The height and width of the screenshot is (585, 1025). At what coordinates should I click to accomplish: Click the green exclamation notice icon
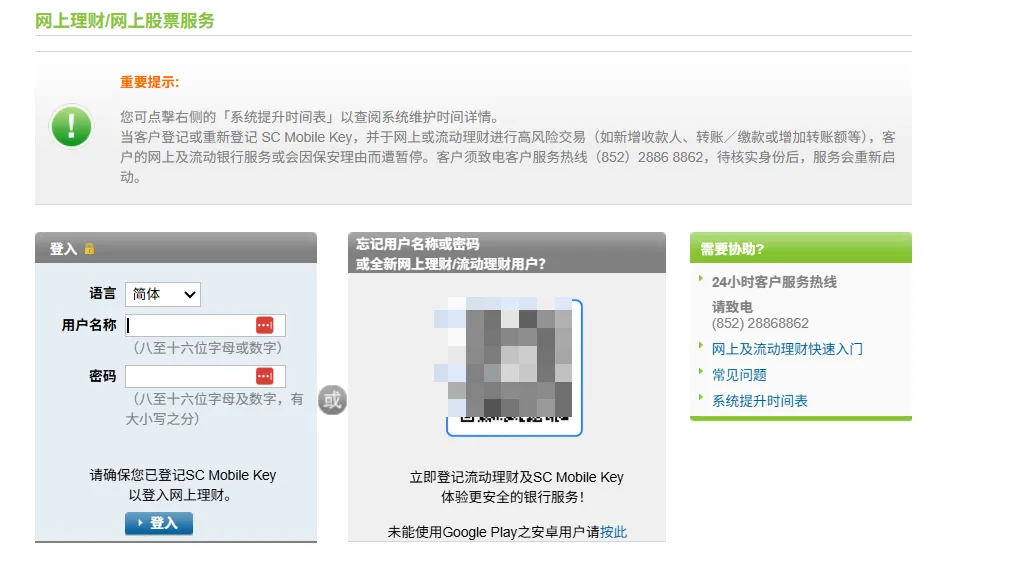tap(71, 126)
